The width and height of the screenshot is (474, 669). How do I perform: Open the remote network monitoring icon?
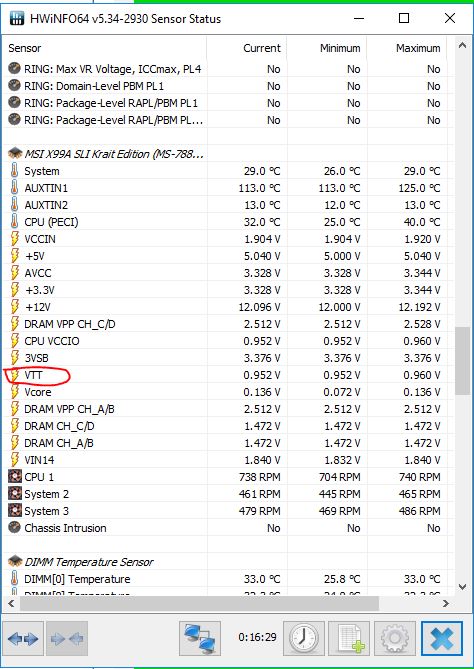point(200,638)
